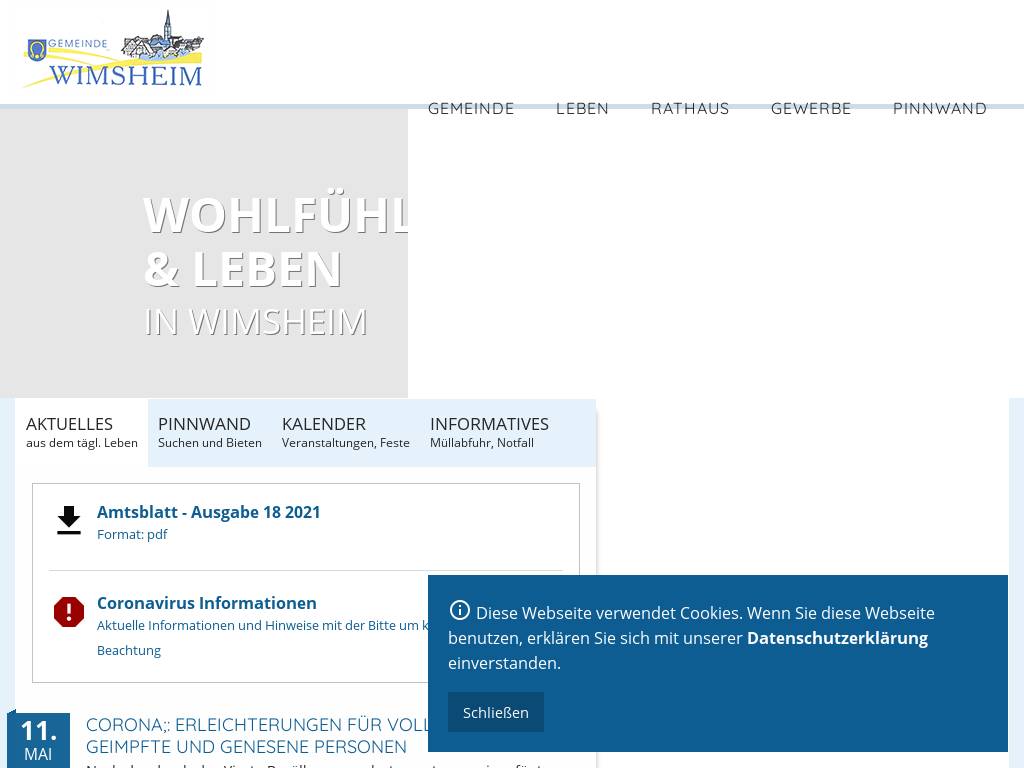Click the red Coronavirus warning icon

[69, 612]
